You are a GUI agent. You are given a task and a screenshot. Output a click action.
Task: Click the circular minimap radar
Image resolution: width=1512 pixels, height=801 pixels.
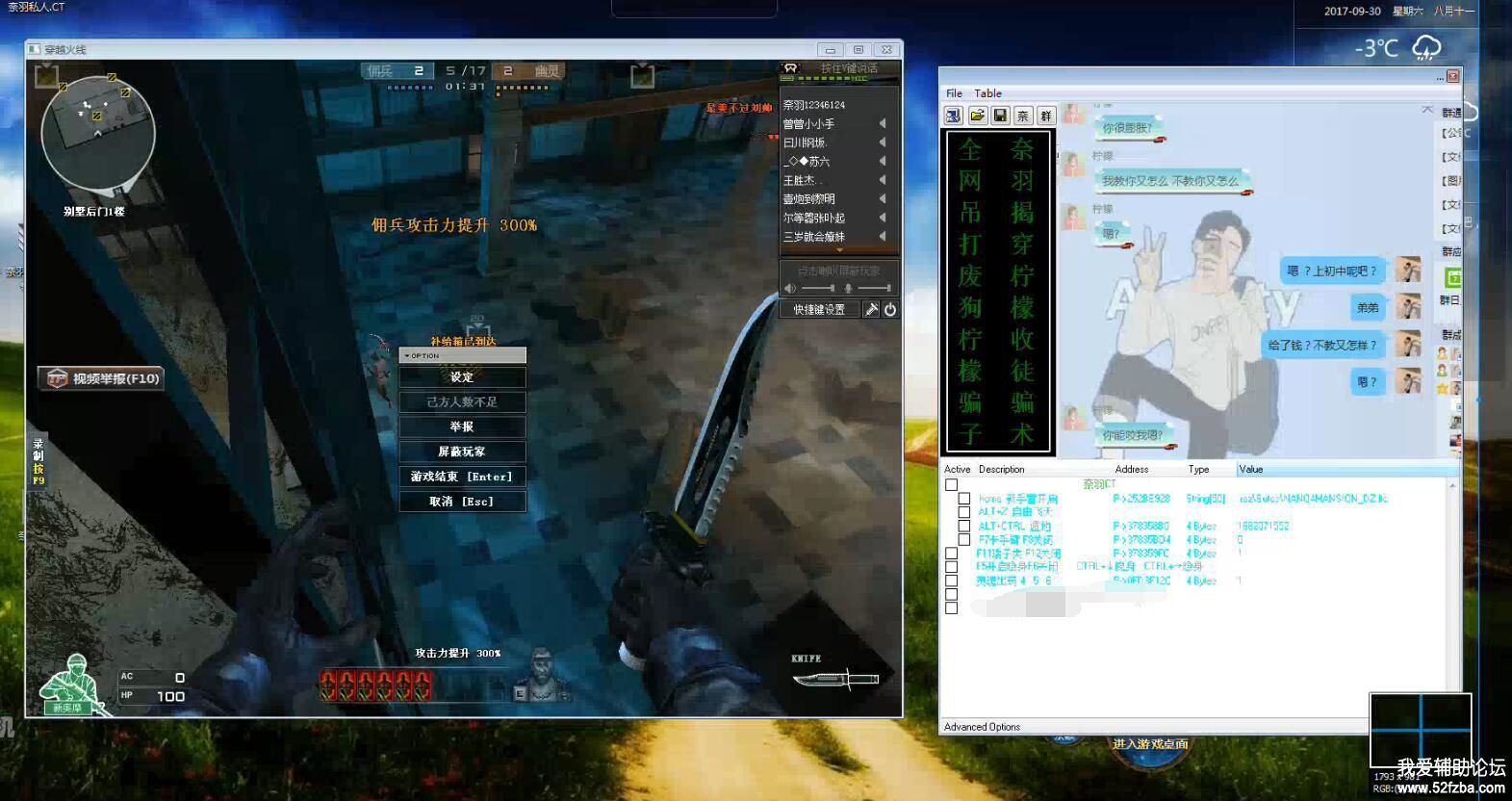98,133
